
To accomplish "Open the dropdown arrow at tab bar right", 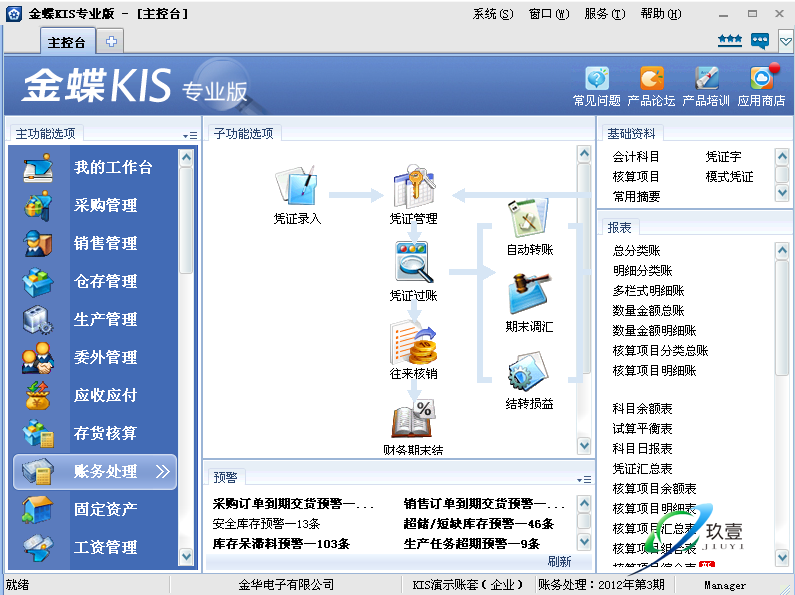I will 786,42.
